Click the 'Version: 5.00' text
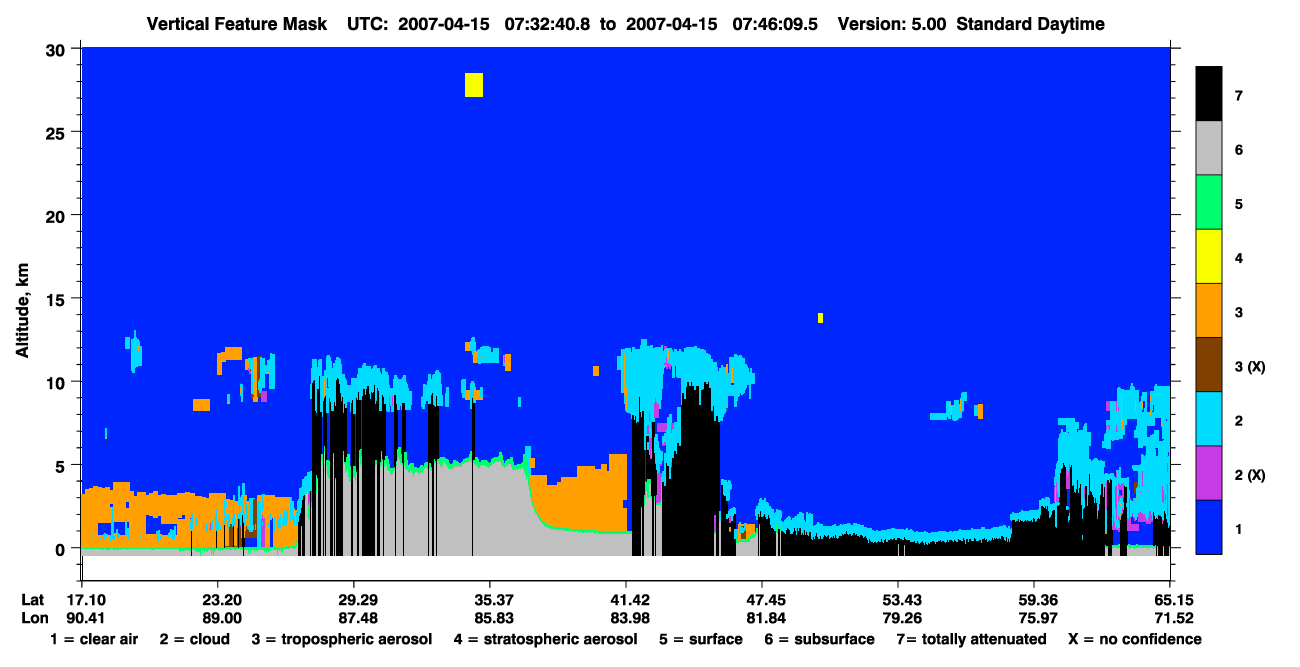 [891, 24]
